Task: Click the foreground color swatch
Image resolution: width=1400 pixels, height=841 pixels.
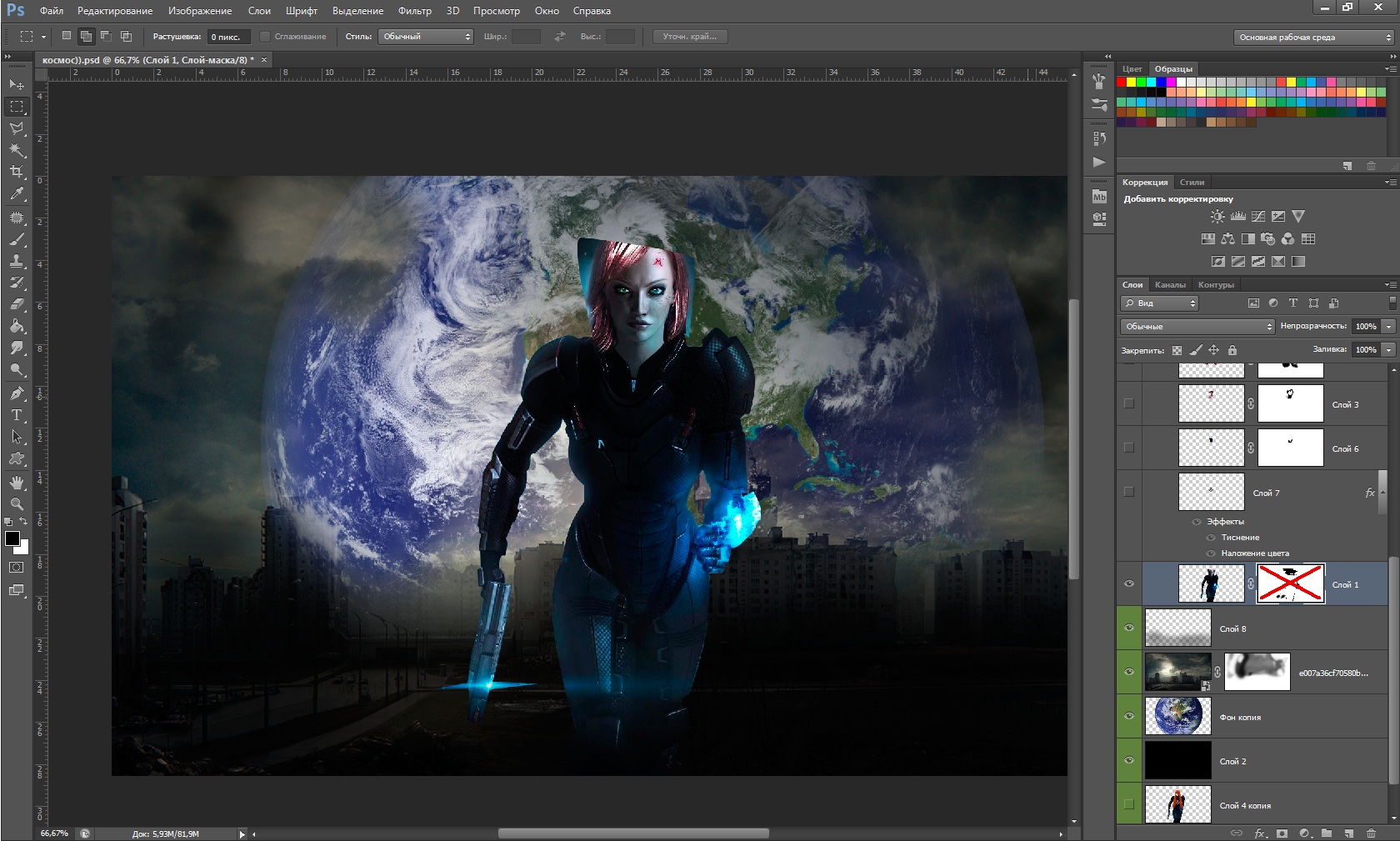Action: (12, 538)
